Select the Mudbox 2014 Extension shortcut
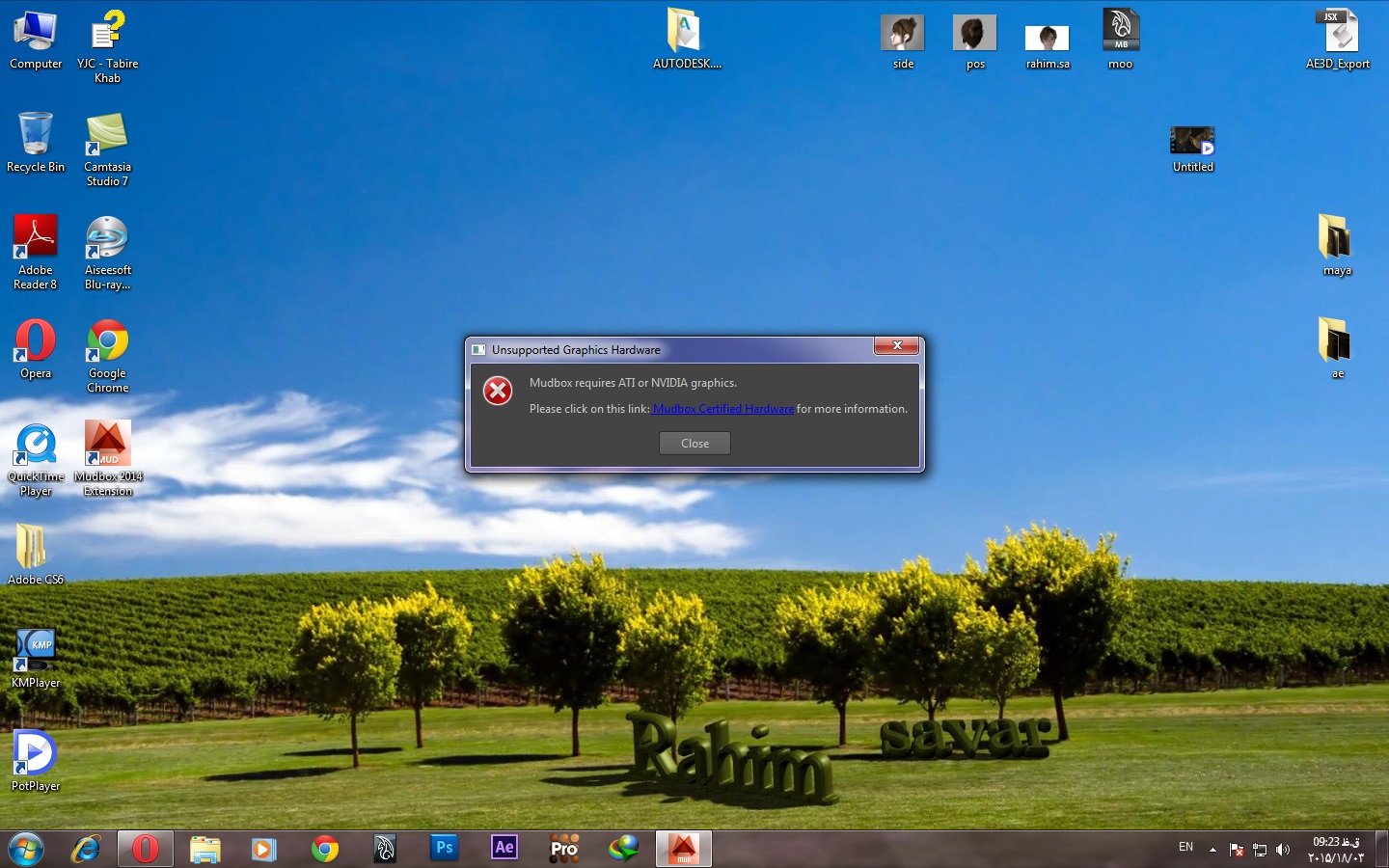The image size is (1389, 868). point(108,459)
